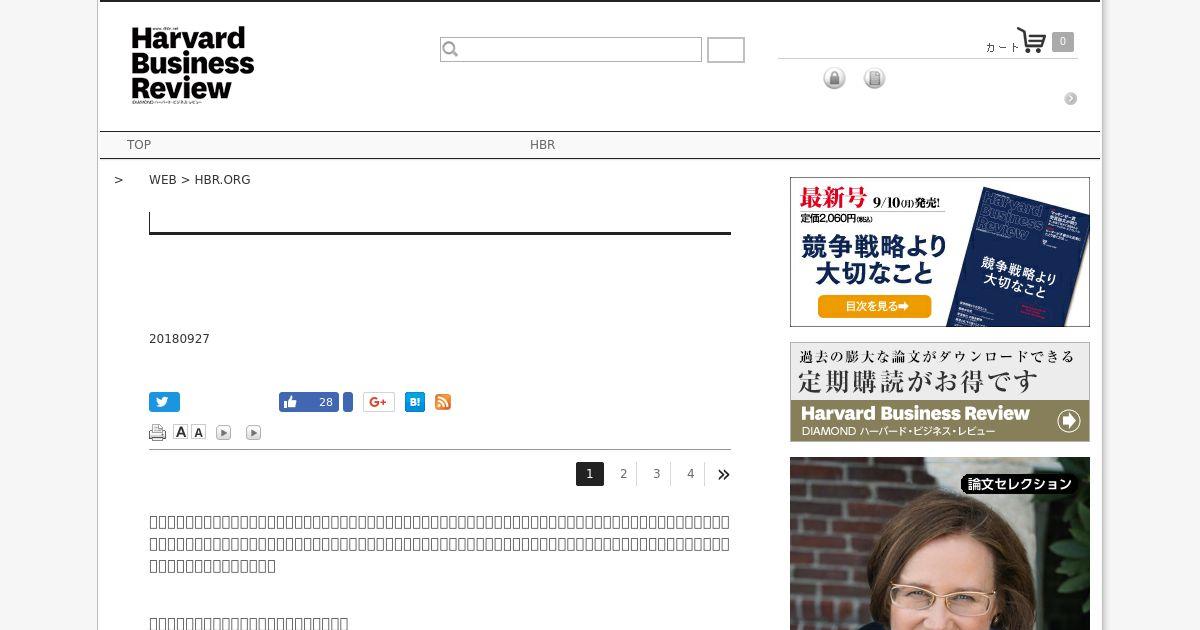The width and height of the screenshot is (1200, 630).
Task: Open the HBR navigation menu item
Action: click(542, 145)
